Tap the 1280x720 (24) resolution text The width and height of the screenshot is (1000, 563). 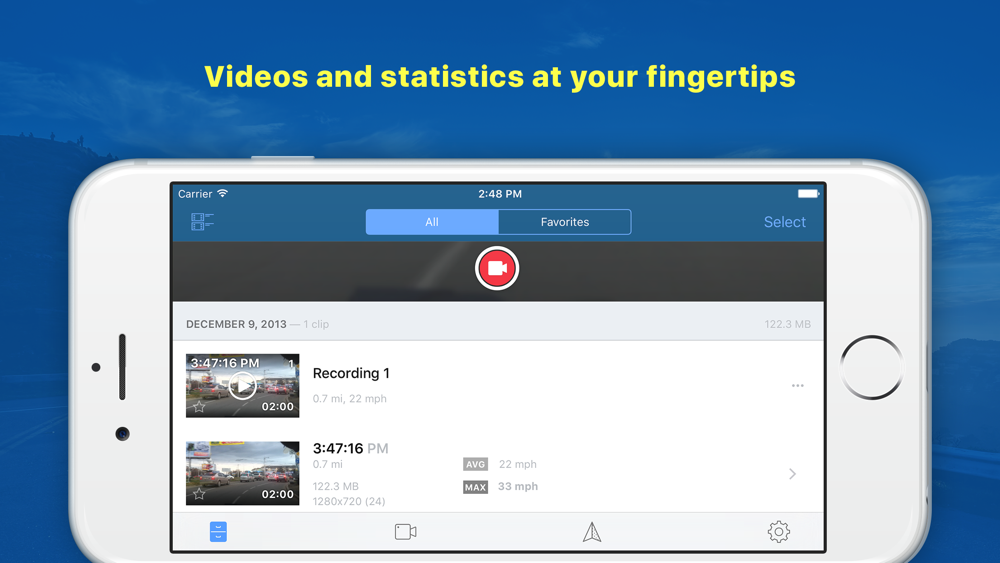[x=349, y=501]
